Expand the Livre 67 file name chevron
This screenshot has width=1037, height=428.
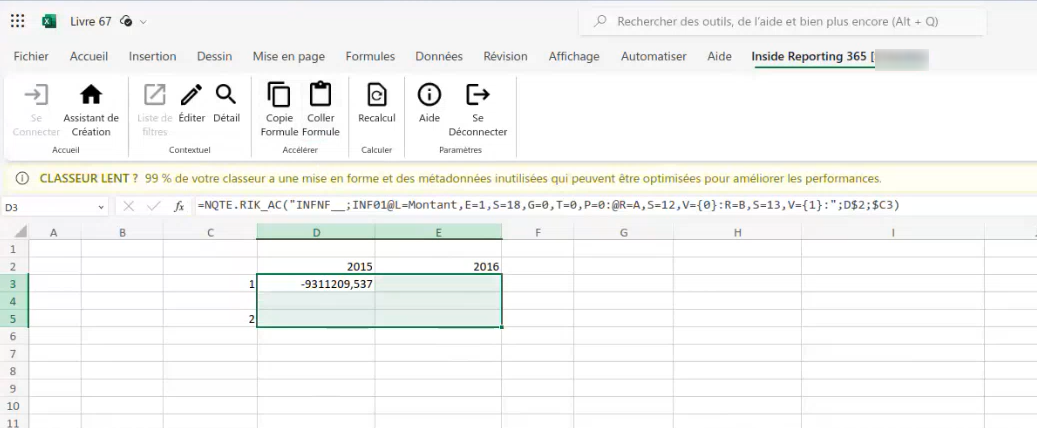tap(143, 22)
